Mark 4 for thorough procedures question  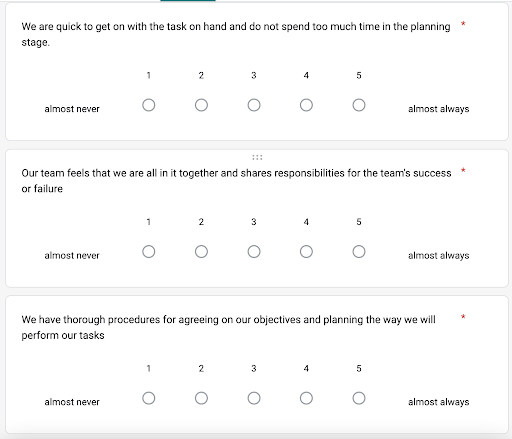point(306,398)
